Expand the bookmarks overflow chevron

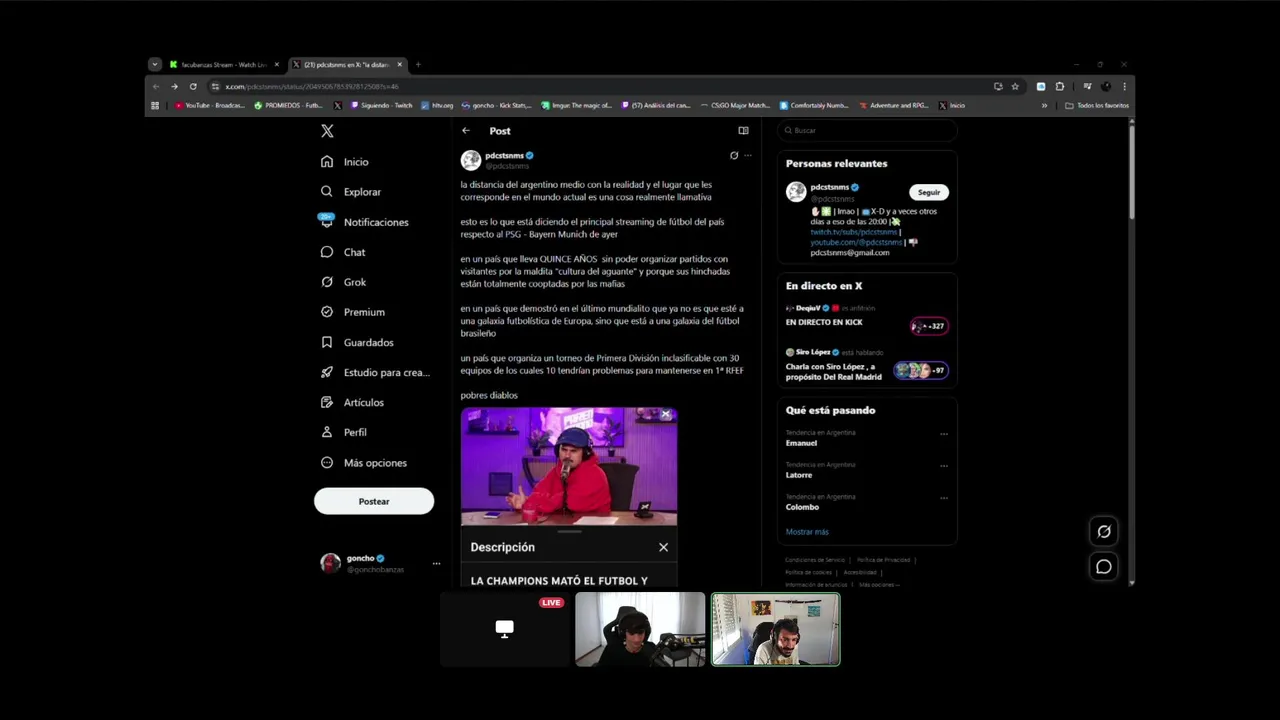pyautogui.click(x=1044, y=105)
